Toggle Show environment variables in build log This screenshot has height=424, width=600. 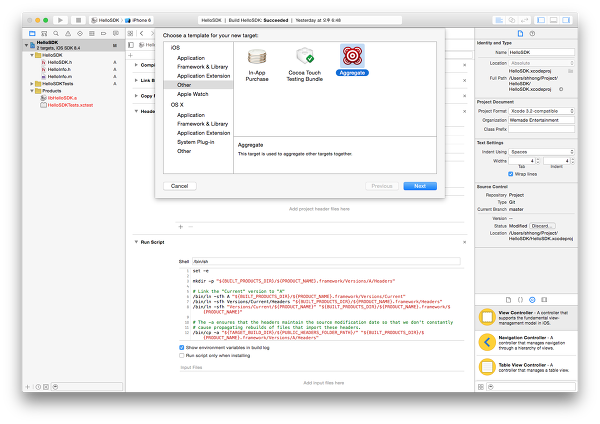(x=181, y=347)
